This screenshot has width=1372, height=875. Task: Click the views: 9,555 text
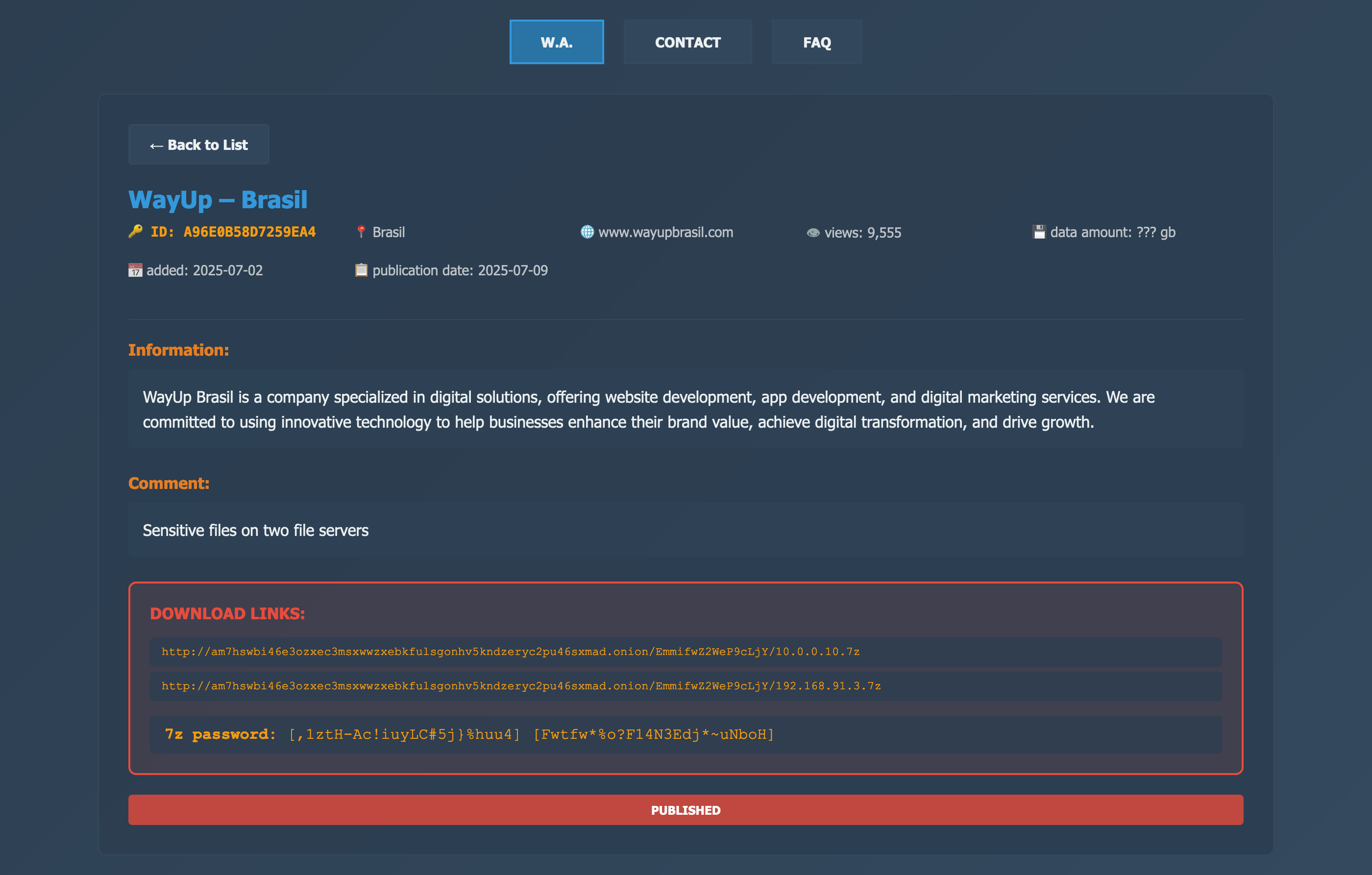tap(862, 232)
